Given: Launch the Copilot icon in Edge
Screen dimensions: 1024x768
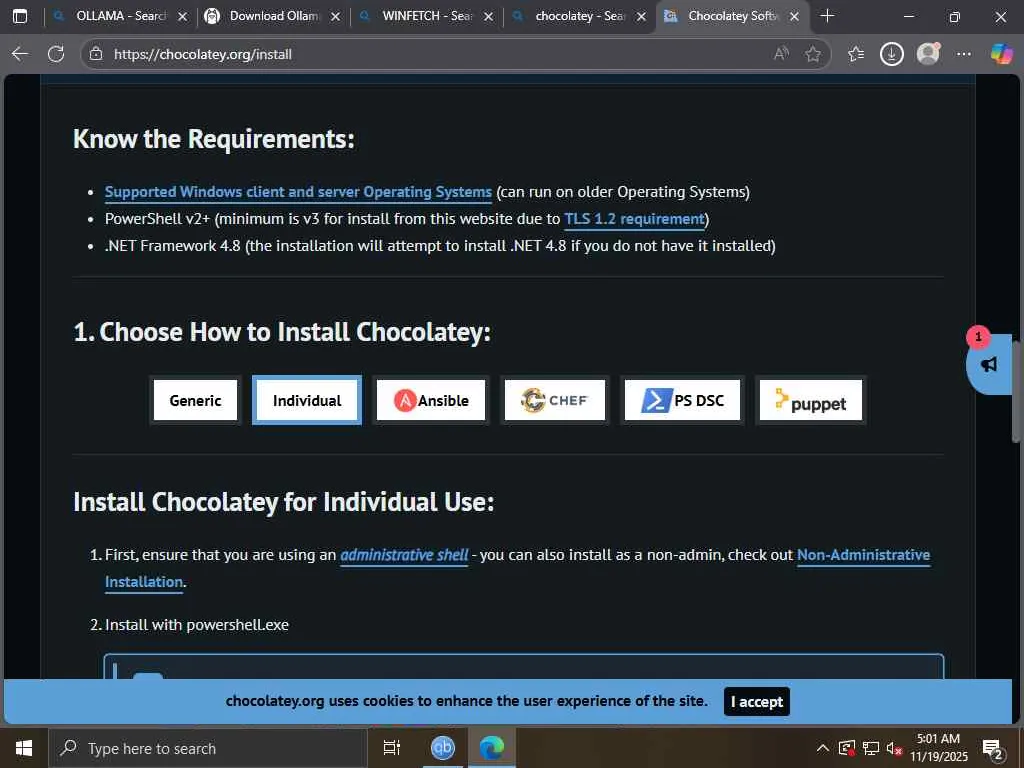Looking at the screenshot, I should (1000, 54).
